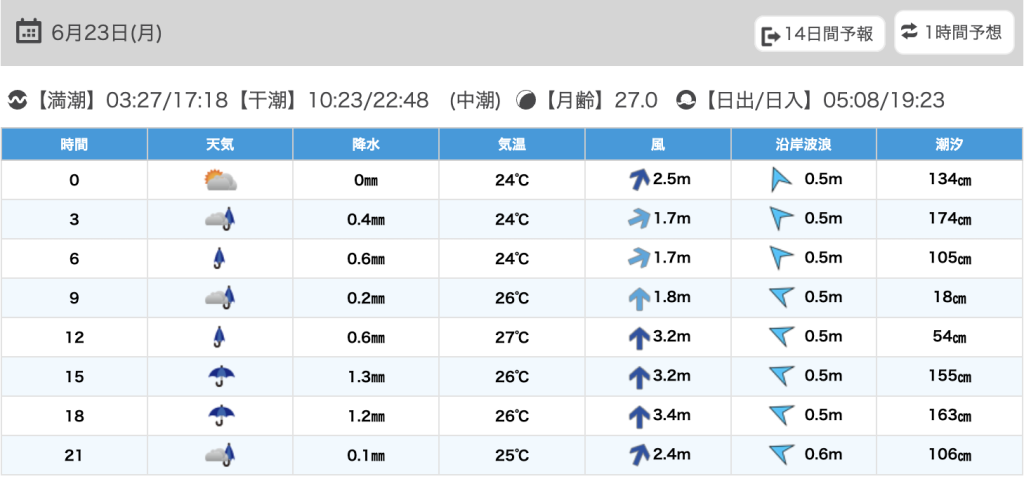Click the wind arrow for 1.8m
Image resolution: width=1024 pixels, height=479 pixels.
638,299
